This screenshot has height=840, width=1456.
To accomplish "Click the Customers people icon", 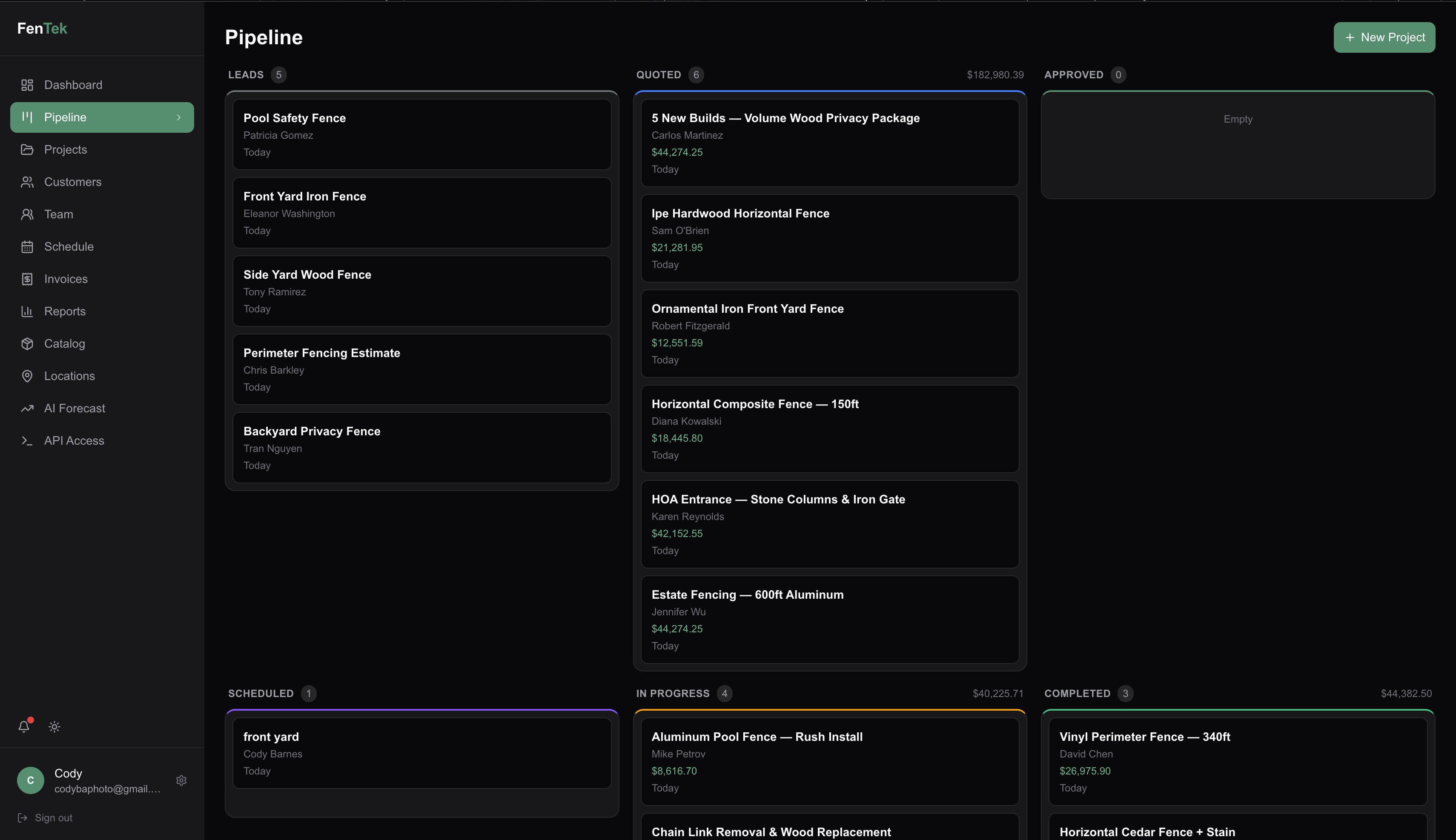I will click(x=27, y=182).
